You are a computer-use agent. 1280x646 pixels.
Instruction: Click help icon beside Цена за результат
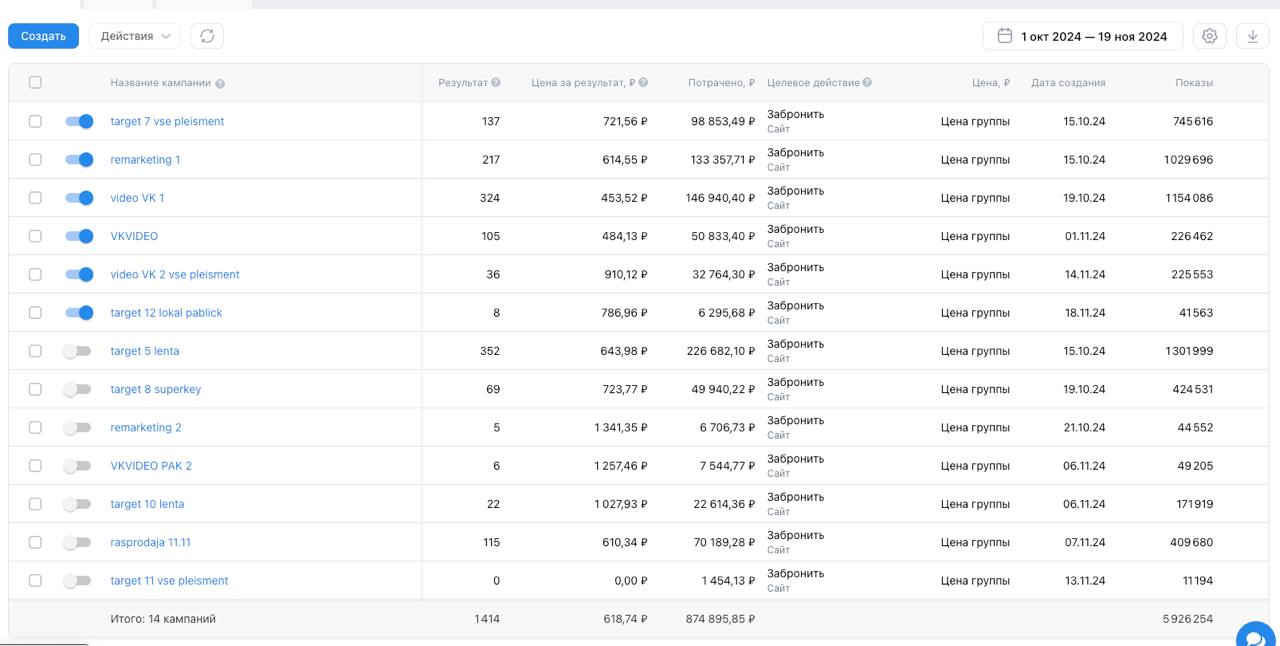pyautogui.click(x=643, y=82)
